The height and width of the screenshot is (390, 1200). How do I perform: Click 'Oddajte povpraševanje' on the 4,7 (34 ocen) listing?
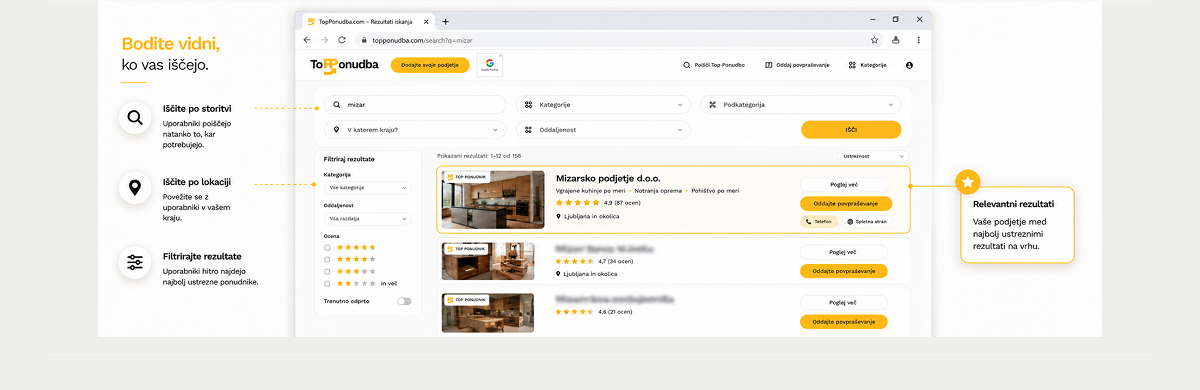(844, 271)
